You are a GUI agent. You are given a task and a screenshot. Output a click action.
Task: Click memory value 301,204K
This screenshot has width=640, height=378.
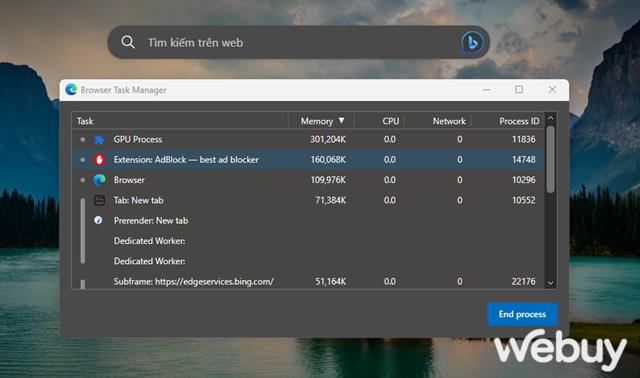click(328, 139)
